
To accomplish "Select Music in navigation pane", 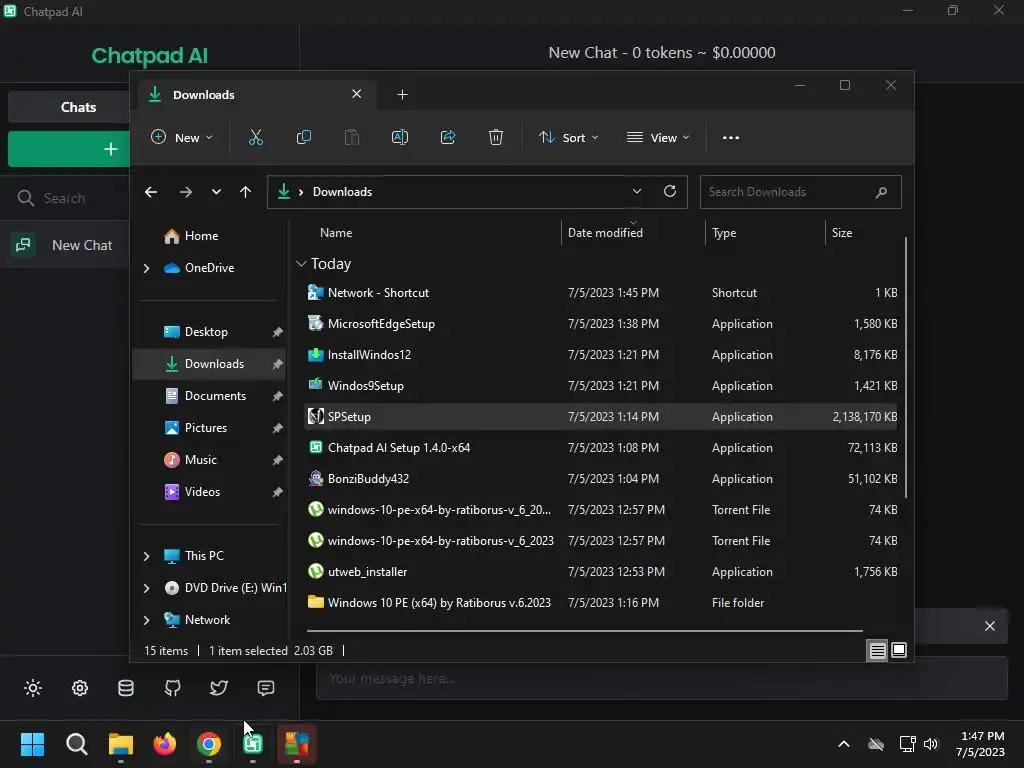I will pos(200,460).
